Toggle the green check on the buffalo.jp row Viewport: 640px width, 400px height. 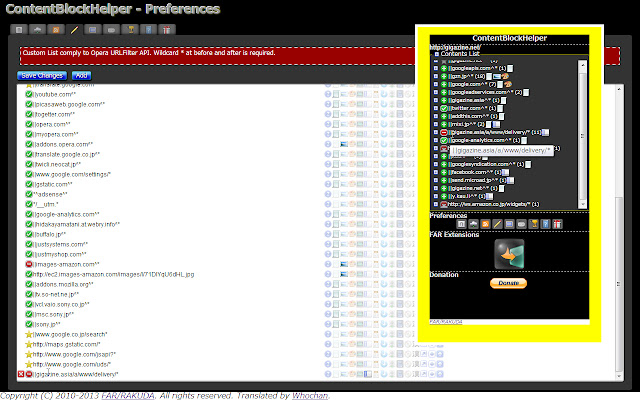(x=29, y=234)
